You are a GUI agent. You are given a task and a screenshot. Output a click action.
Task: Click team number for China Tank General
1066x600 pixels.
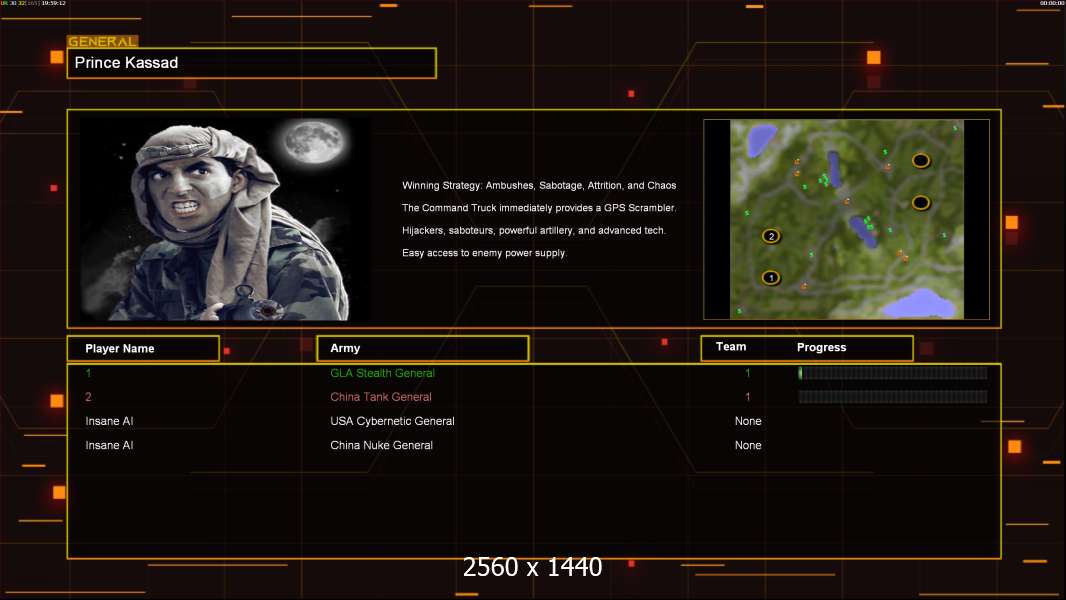tap(748, 397)
